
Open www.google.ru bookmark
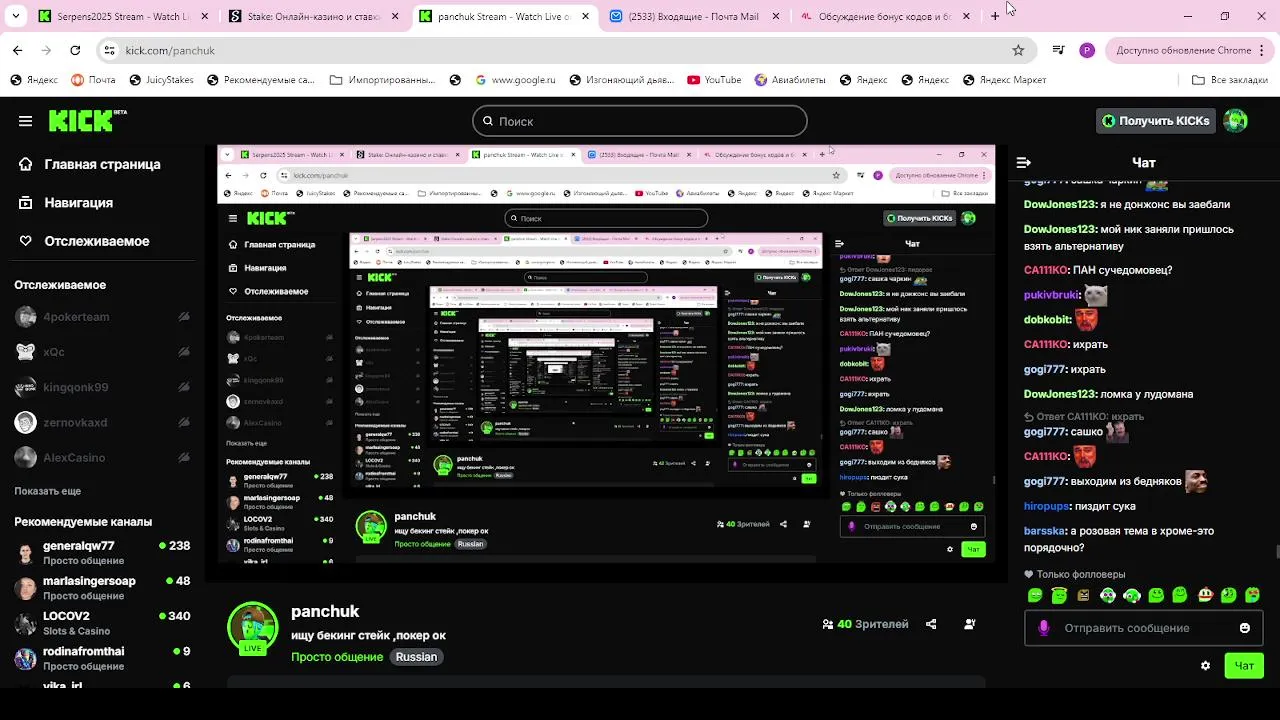pyautogui.click(x=515, y=80)
